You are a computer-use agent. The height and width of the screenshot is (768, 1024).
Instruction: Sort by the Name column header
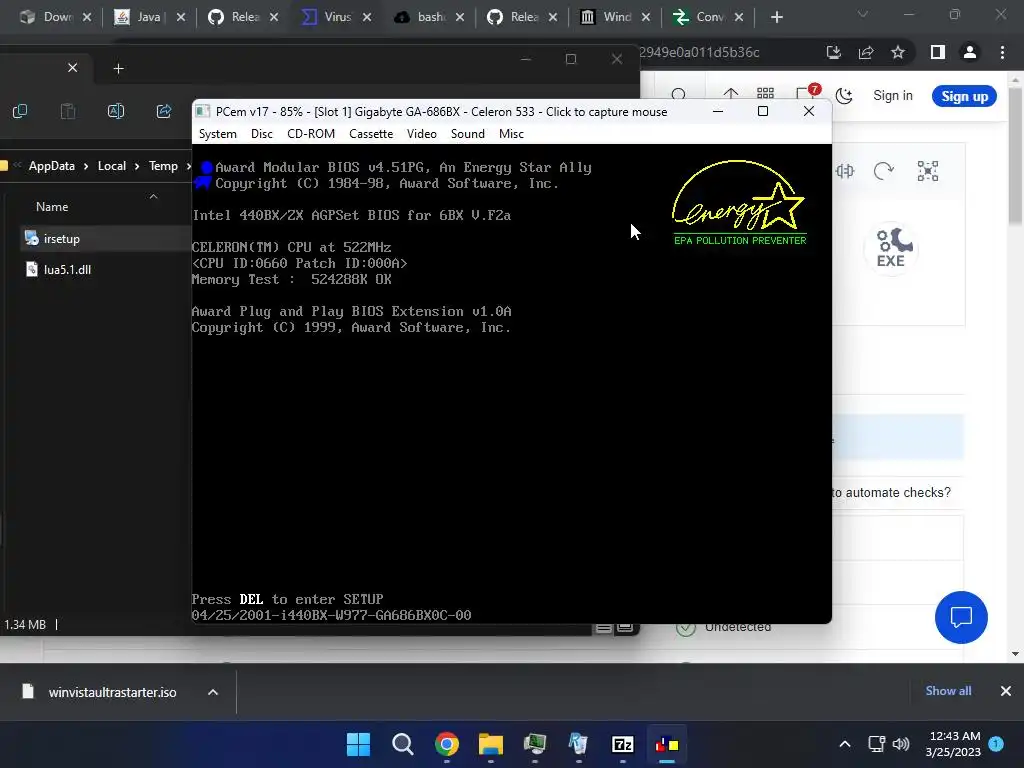(52, 206)
